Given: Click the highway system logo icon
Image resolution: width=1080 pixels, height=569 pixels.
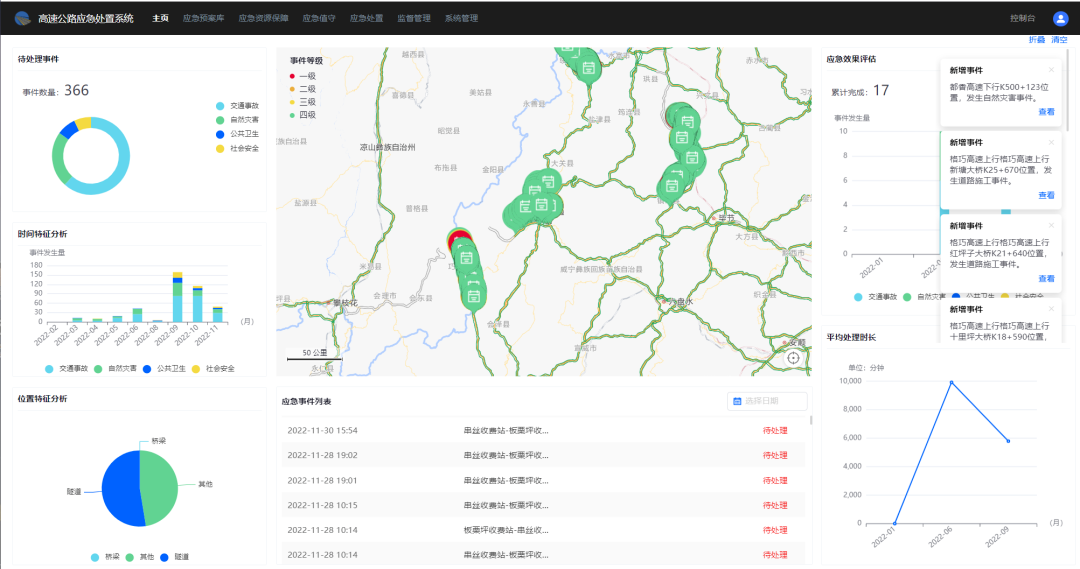Looking at the screenshot, I should tap(22, 18).
